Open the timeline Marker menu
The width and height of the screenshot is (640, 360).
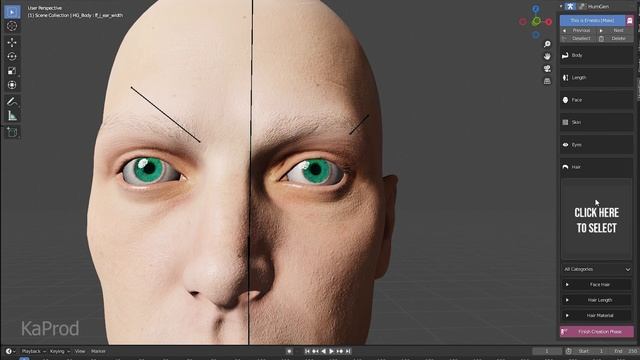pyautogui.click(x=98, y=351)
